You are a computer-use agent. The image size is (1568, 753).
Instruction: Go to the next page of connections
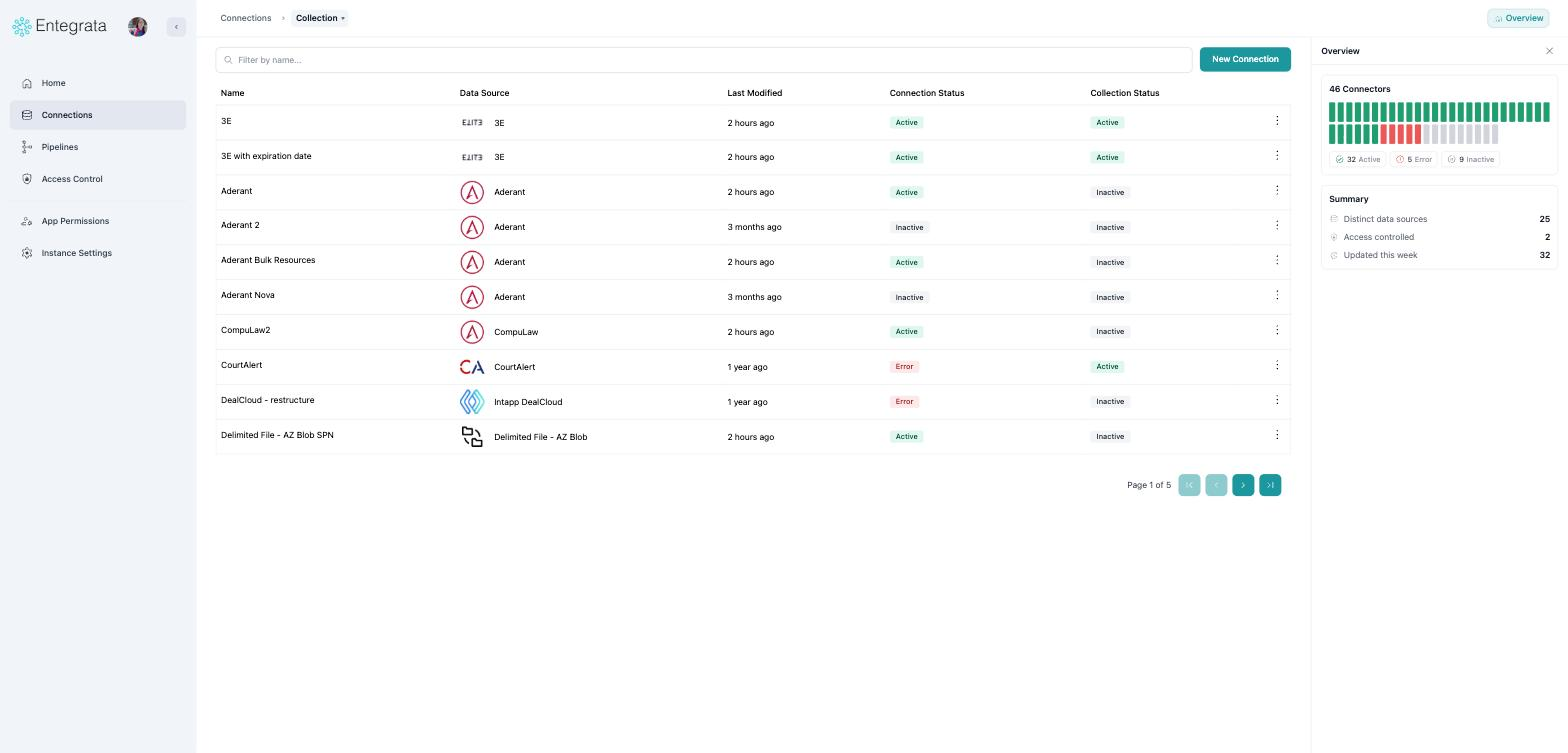1243,485
